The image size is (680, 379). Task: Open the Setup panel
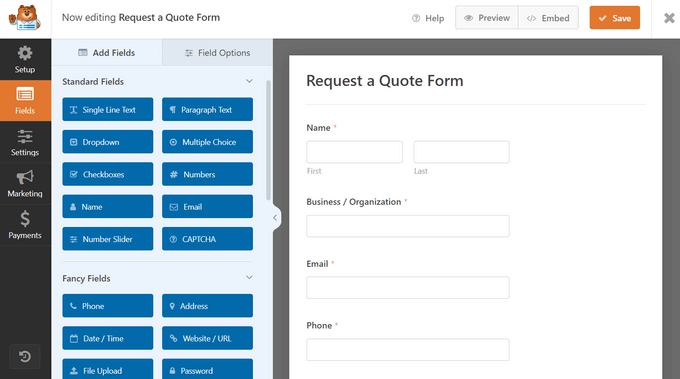[25, 59]
